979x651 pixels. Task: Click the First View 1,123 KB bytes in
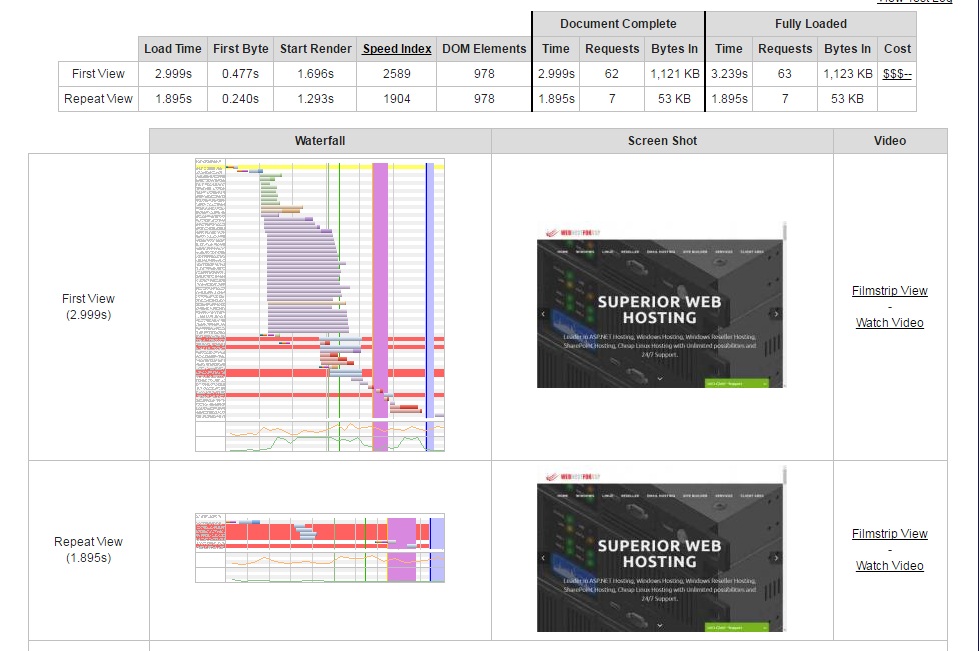[847, 74]
